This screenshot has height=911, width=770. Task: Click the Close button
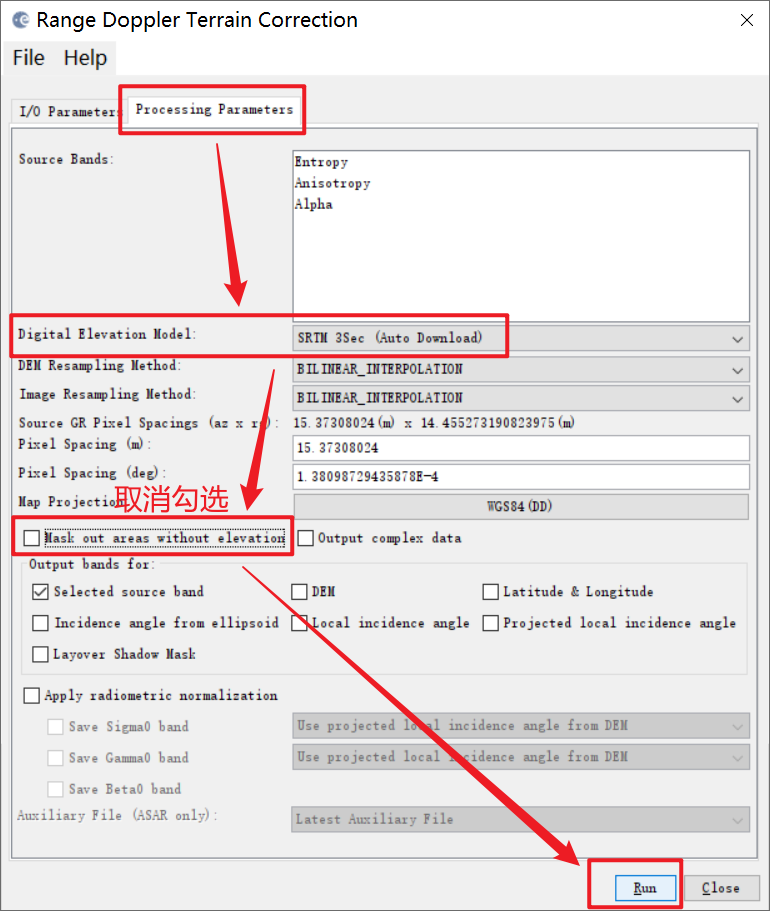721,888
